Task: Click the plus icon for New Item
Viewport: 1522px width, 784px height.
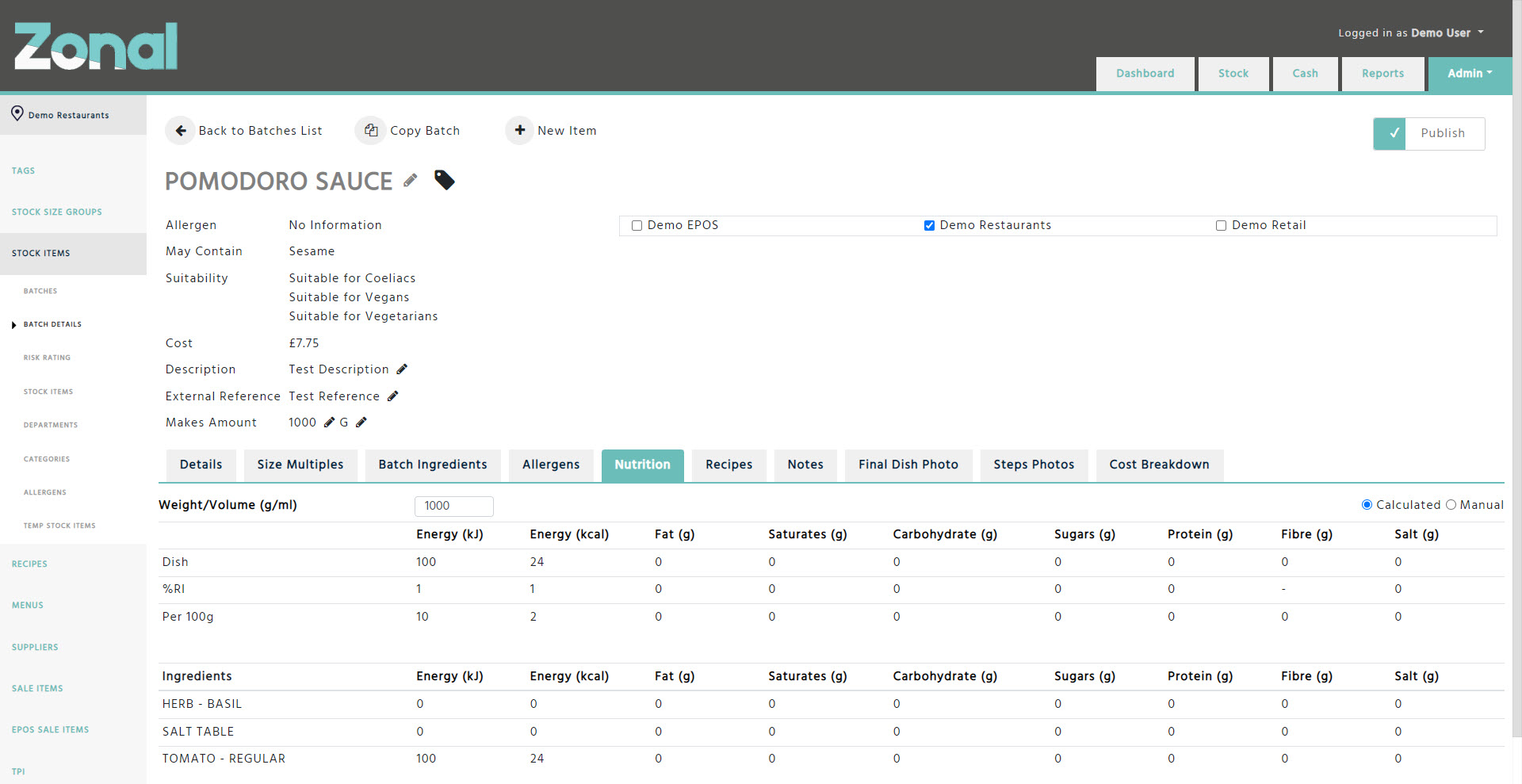Action: [x=520, y=130]
